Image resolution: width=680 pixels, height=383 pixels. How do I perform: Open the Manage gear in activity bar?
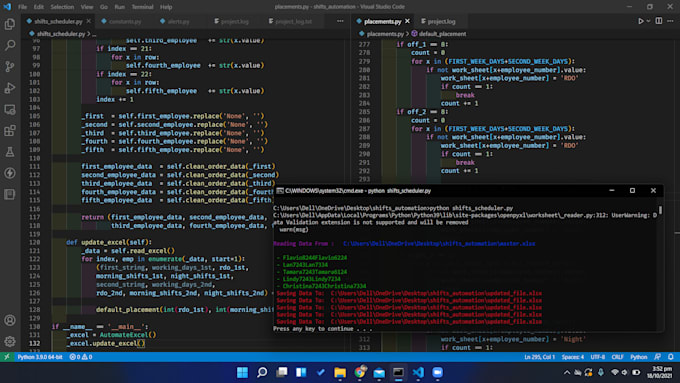10,341
